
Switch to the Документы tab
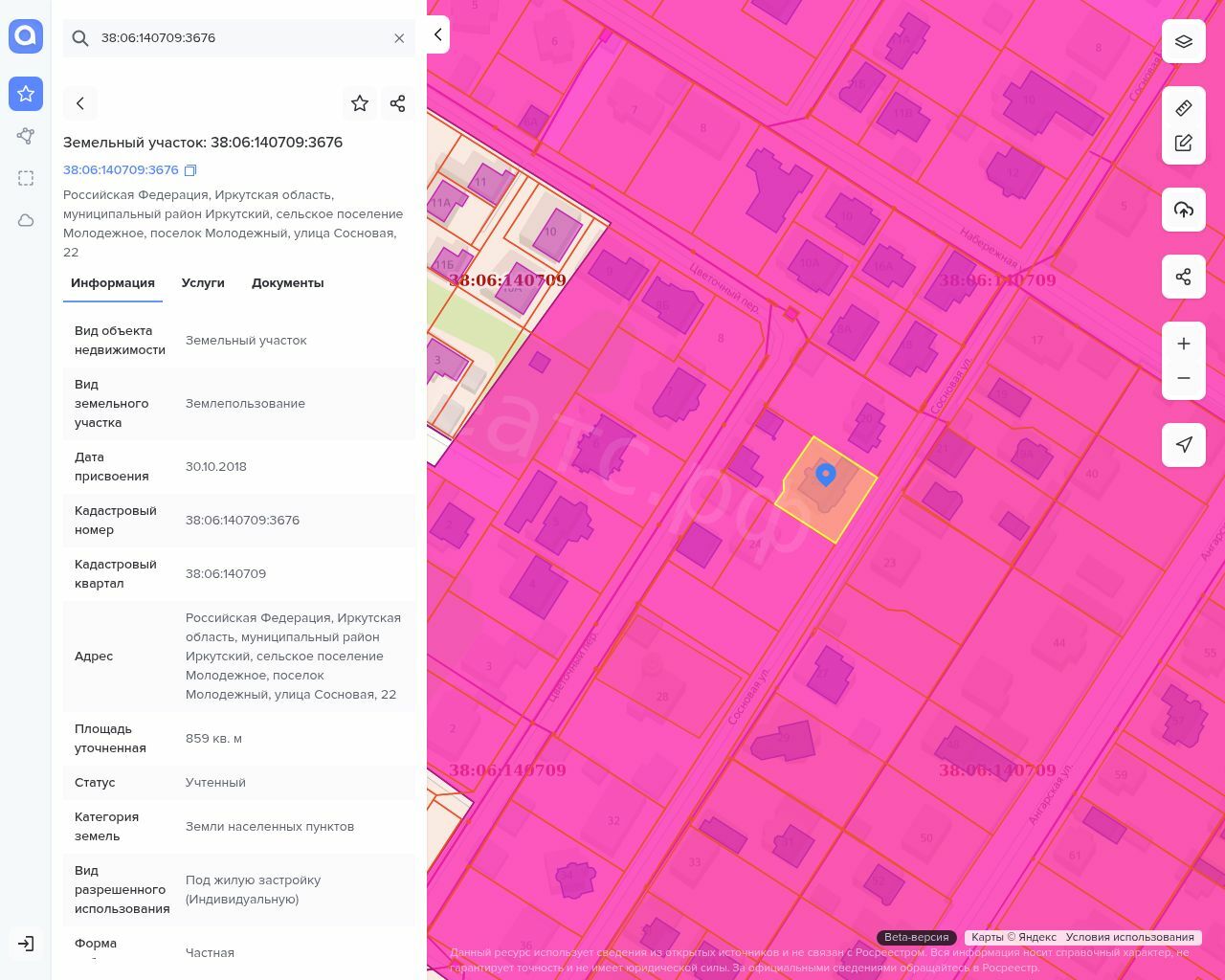point(287,283)
